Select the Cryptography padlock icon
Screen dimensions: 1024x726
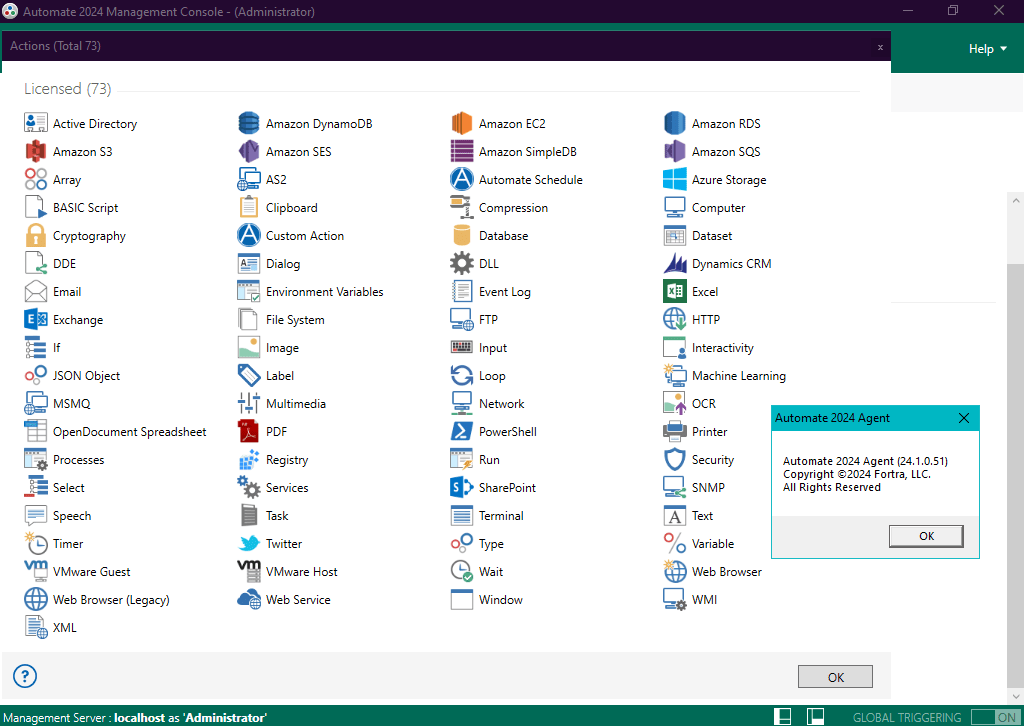tap(35, 235)
